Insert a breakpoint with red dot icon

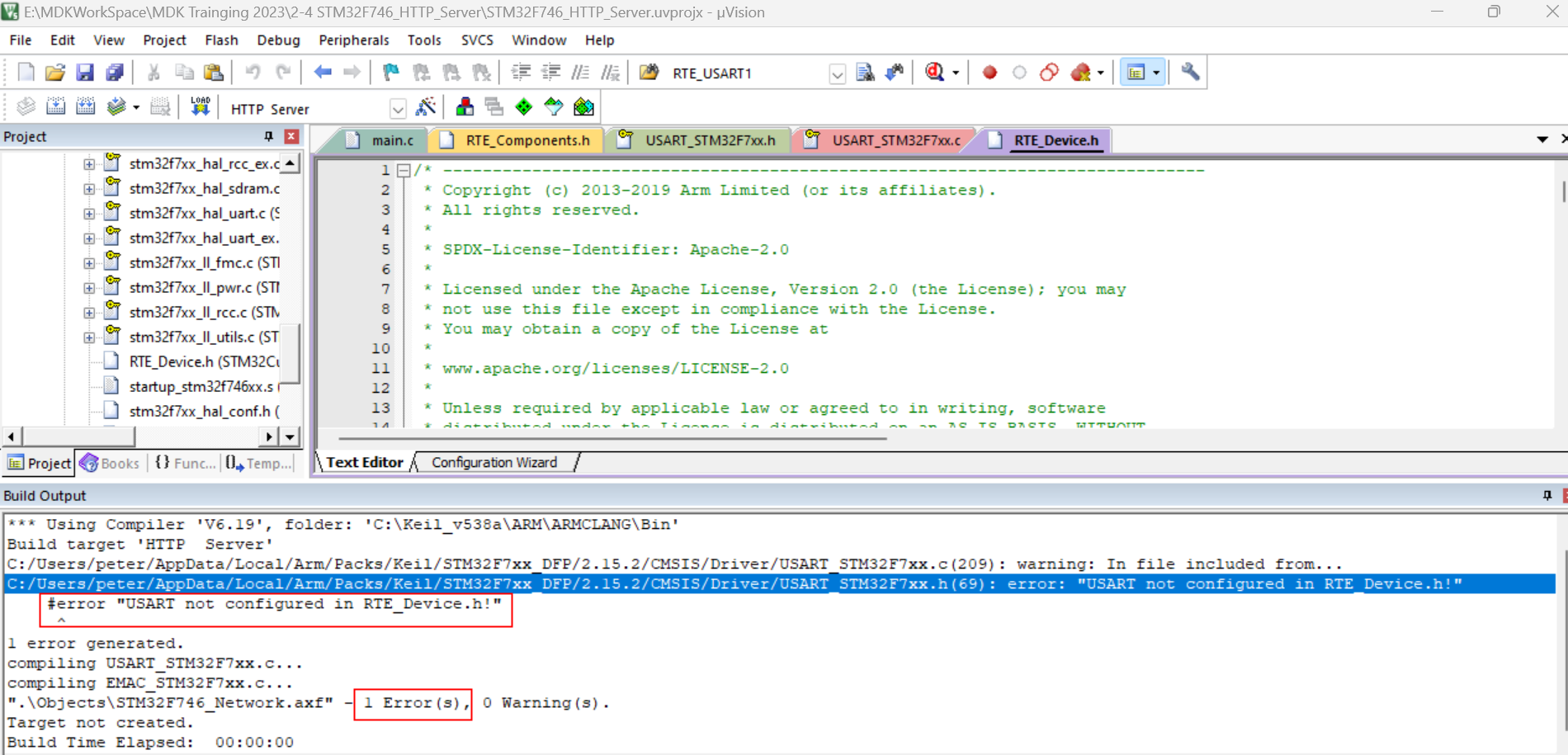(x=989, y=73)
